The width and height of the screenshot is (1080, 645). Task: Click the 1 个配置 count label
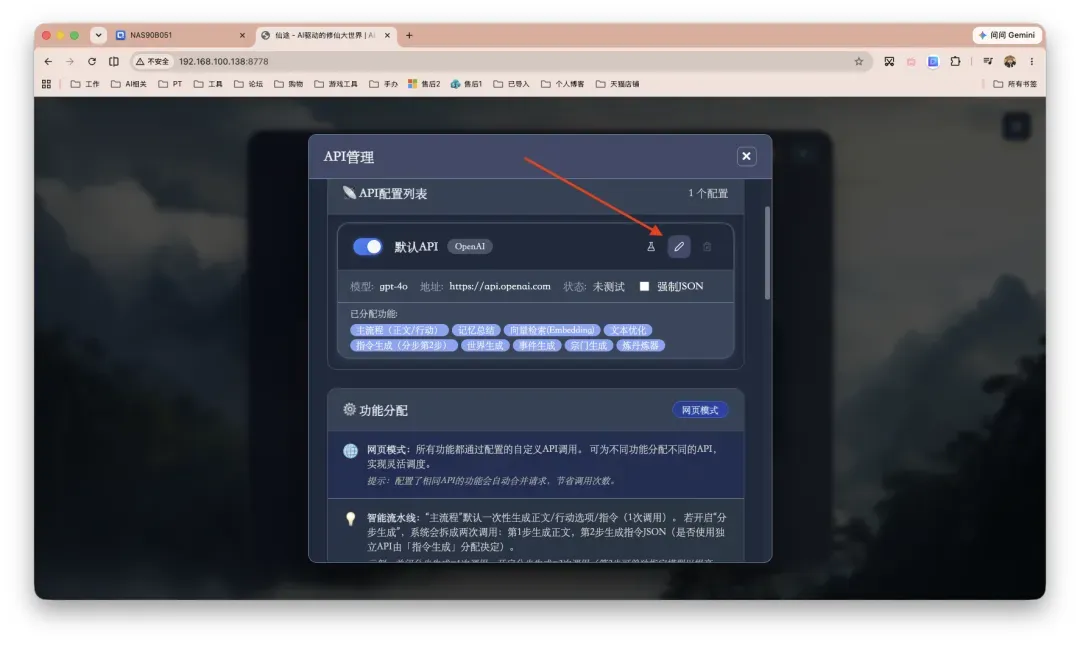click(x=708, y=194)
